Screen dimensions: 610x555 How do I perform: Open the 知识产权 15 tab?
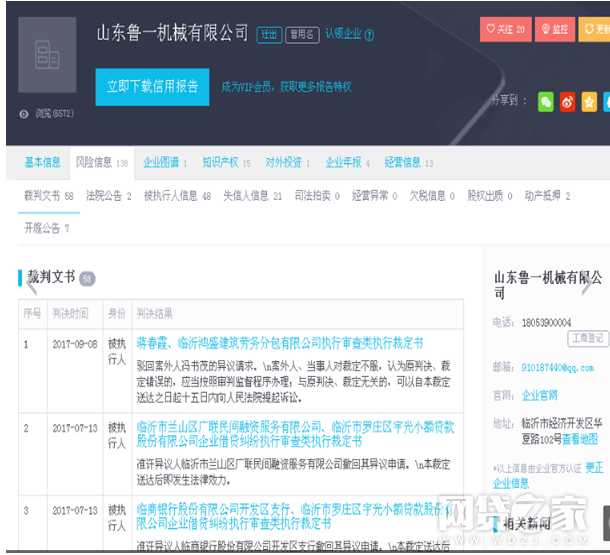tap(226, 162)
